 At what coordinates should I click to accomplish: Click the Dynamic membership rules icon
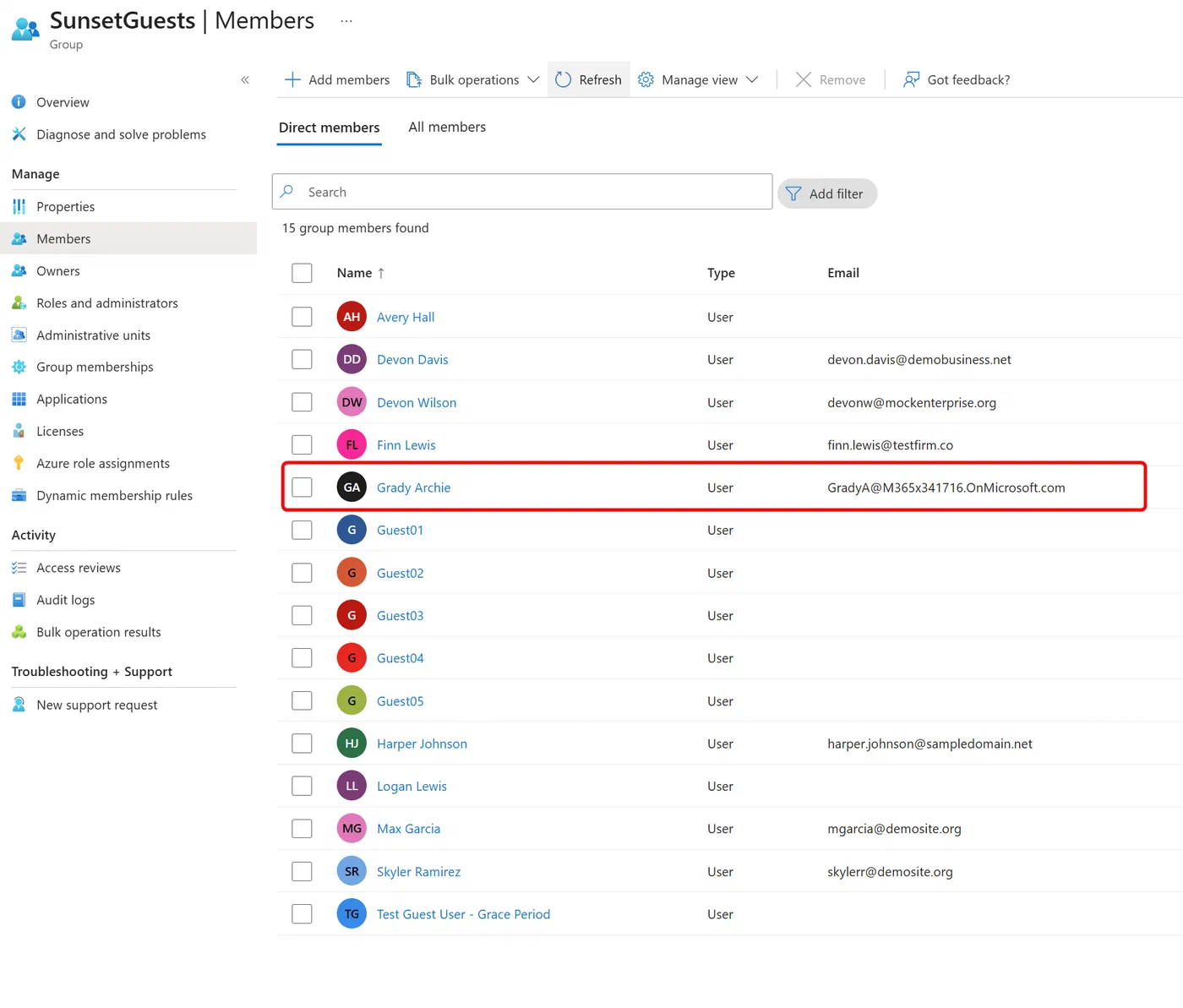(19, 496)
